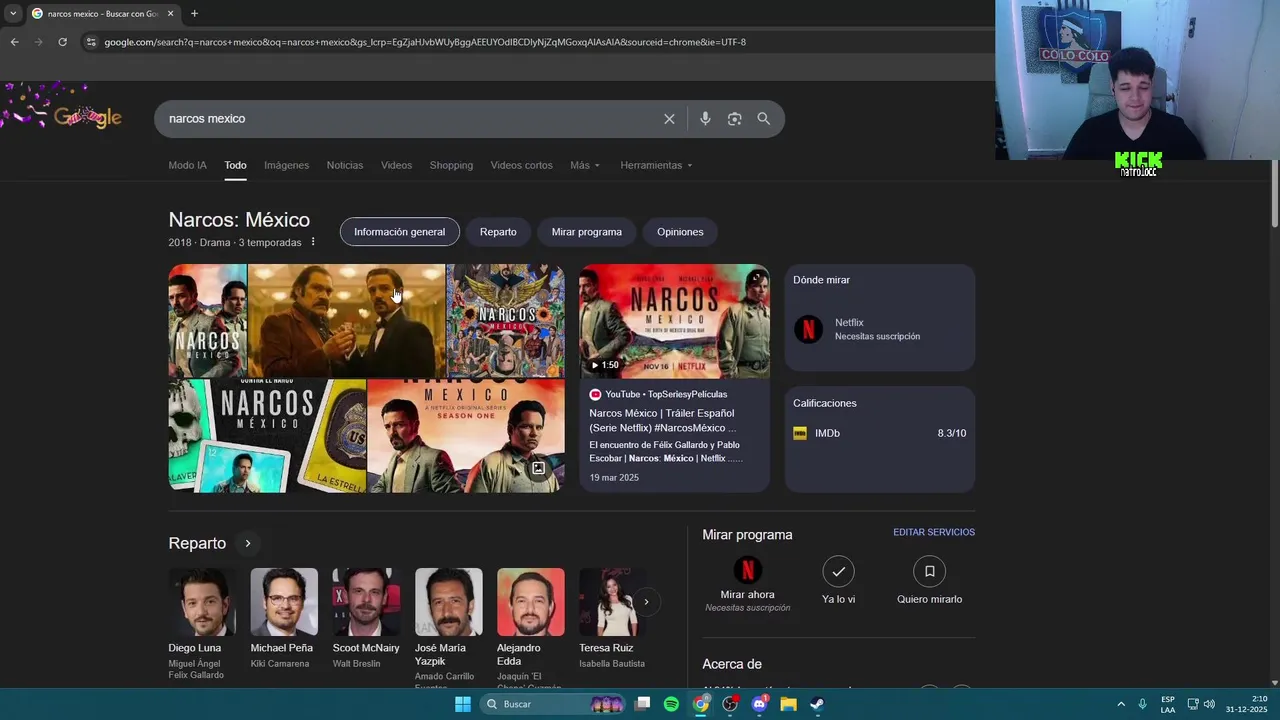The image size is (1280, 720).
Task: Switch to the Modo IA tab
Action: pos(187,165)
